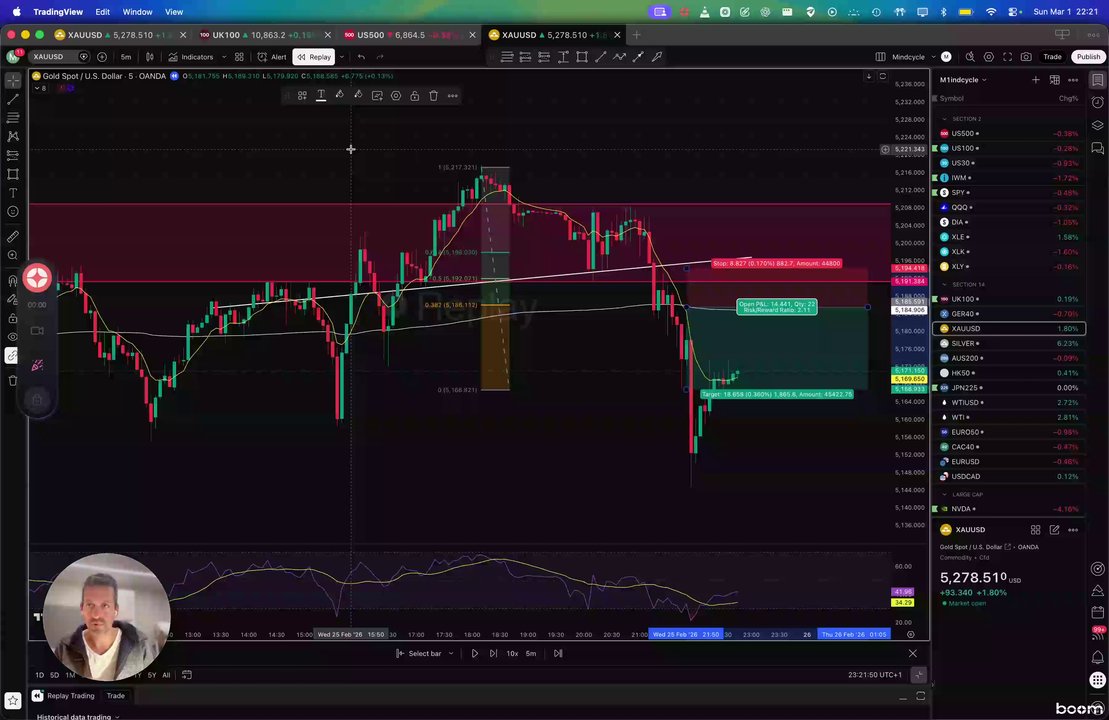Screen dimensions: 1109x720
Task: Toggle Replay mode button
Action: (x=314, y=57)
